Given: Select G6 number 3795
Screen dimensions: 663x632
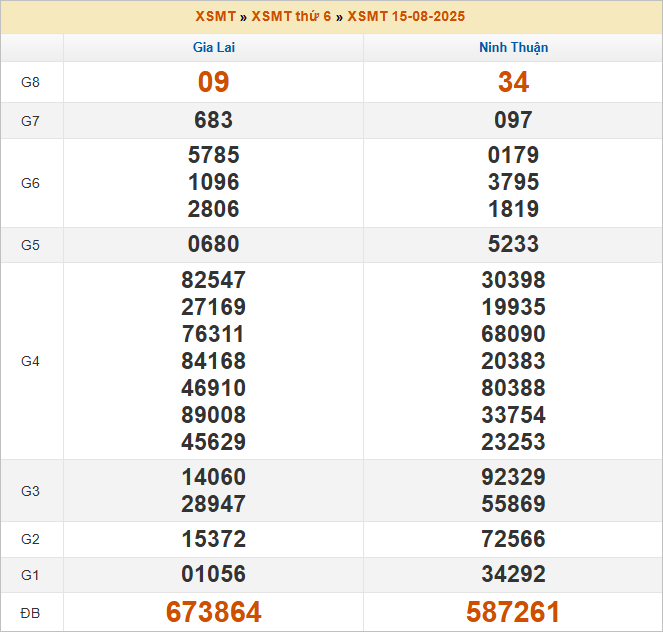Looking at the screenshot, I should pyautogui.click(x=513, y=182).
